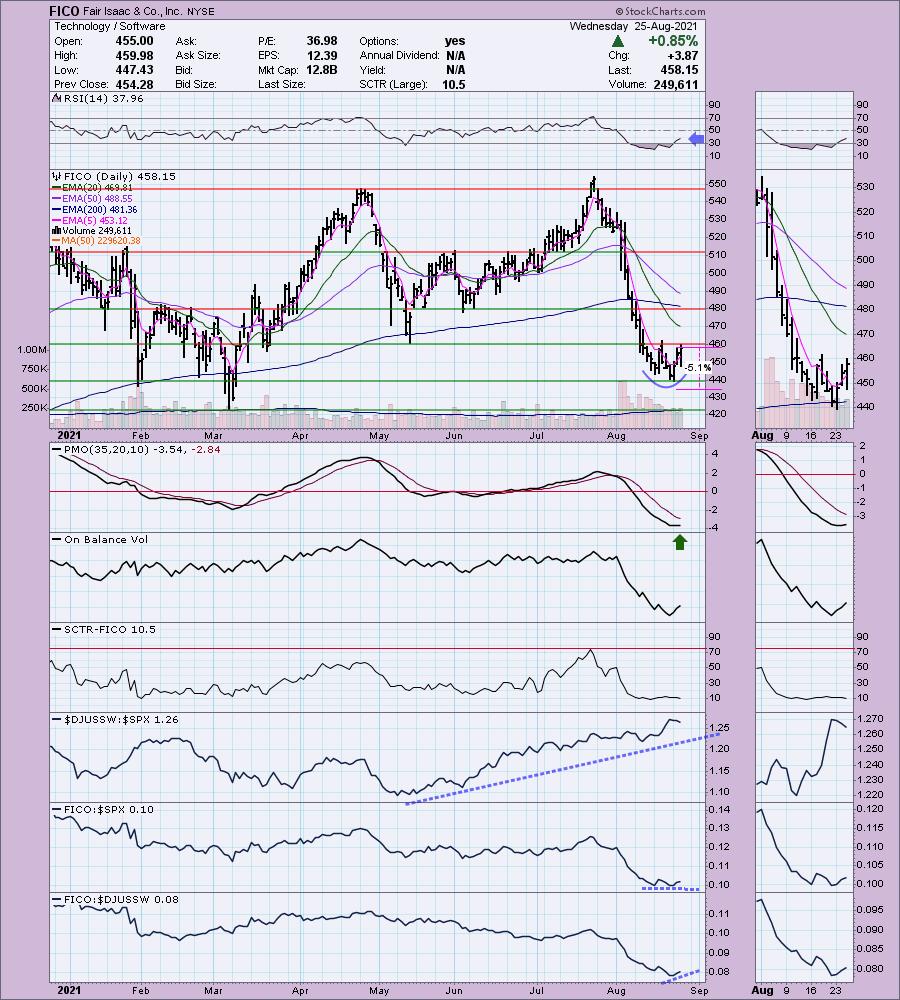The width and height of the screenshot is (900, 1000).
Task: Select the P/E value 36.98
Action: pyautogui.click(x=322, y=41)
